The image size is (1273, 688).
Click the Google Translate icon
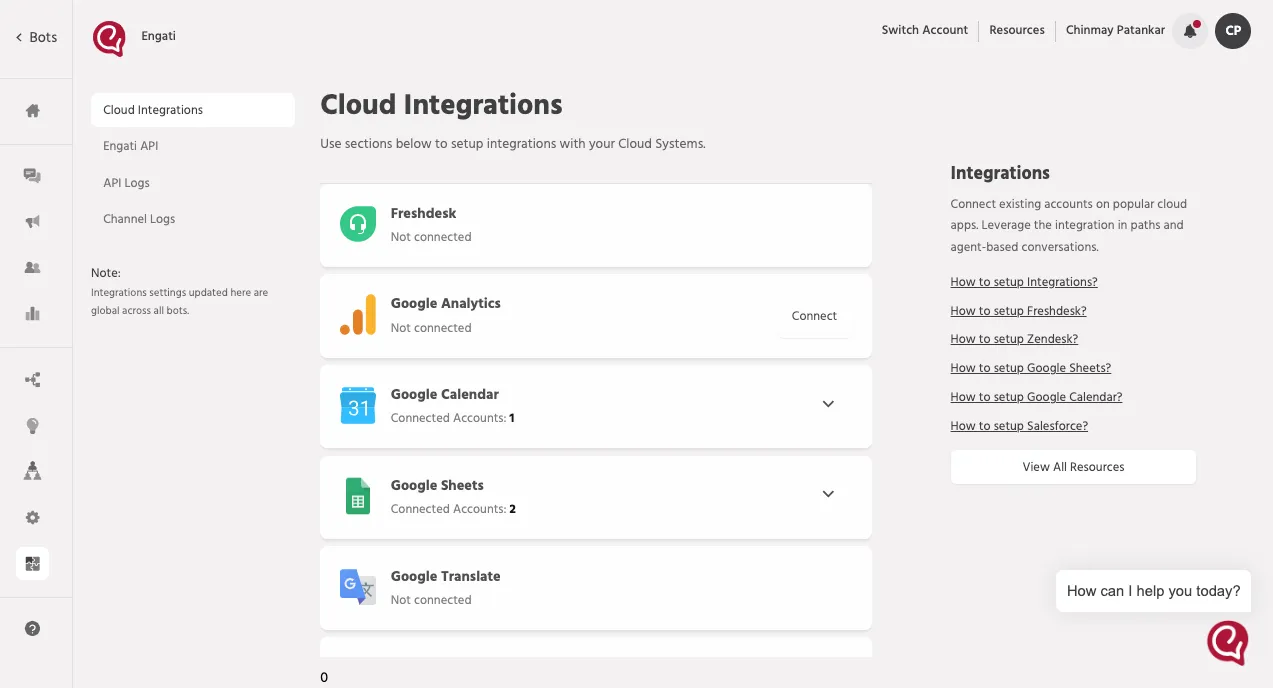358,587
